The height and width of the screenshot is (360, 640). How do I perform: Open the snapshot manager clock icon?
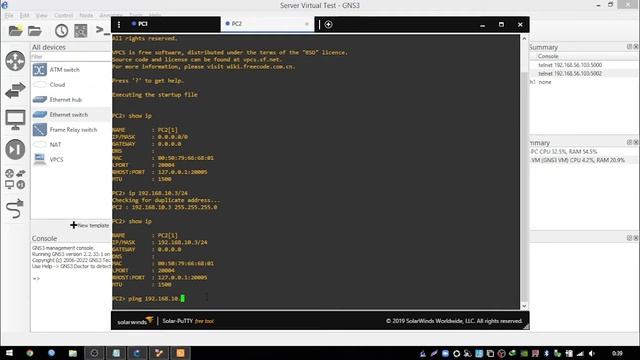[x=61, y=31]
